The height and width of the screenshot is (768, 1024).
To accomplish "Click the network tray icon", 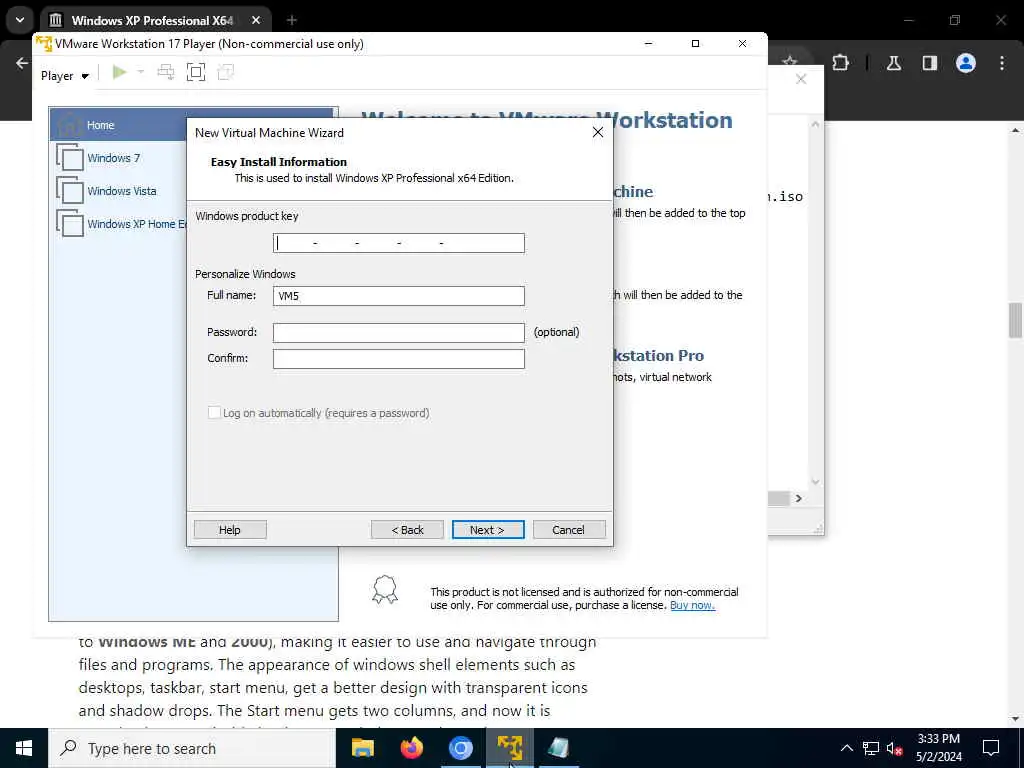I will [x=871, y=748].
